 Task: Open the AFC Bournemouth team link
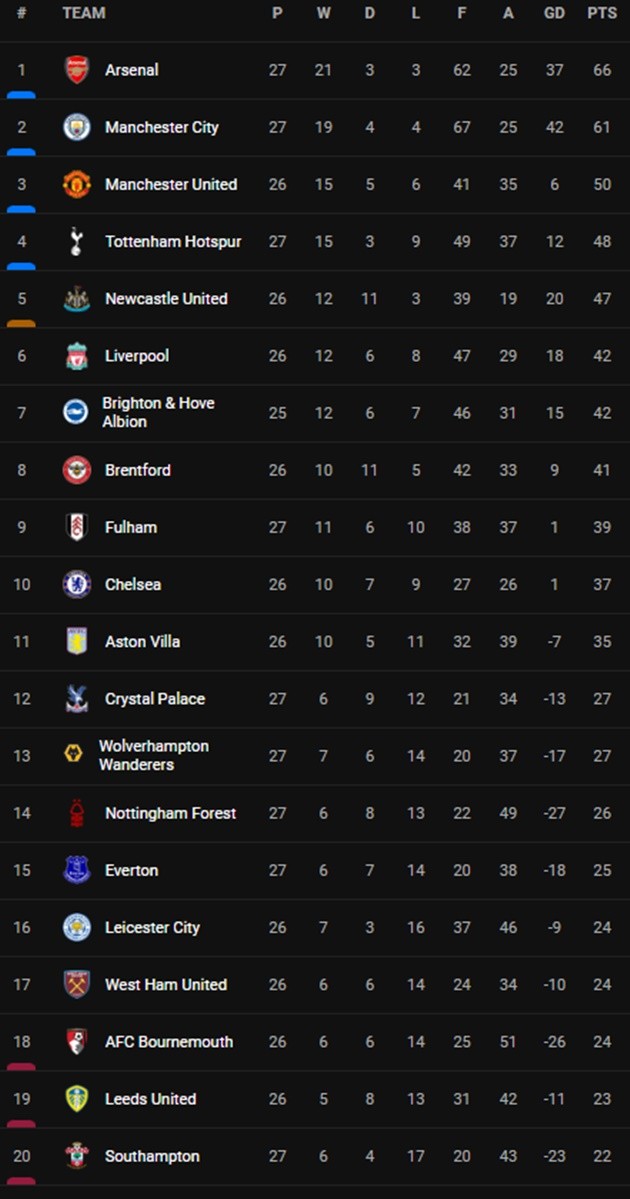168,1041
